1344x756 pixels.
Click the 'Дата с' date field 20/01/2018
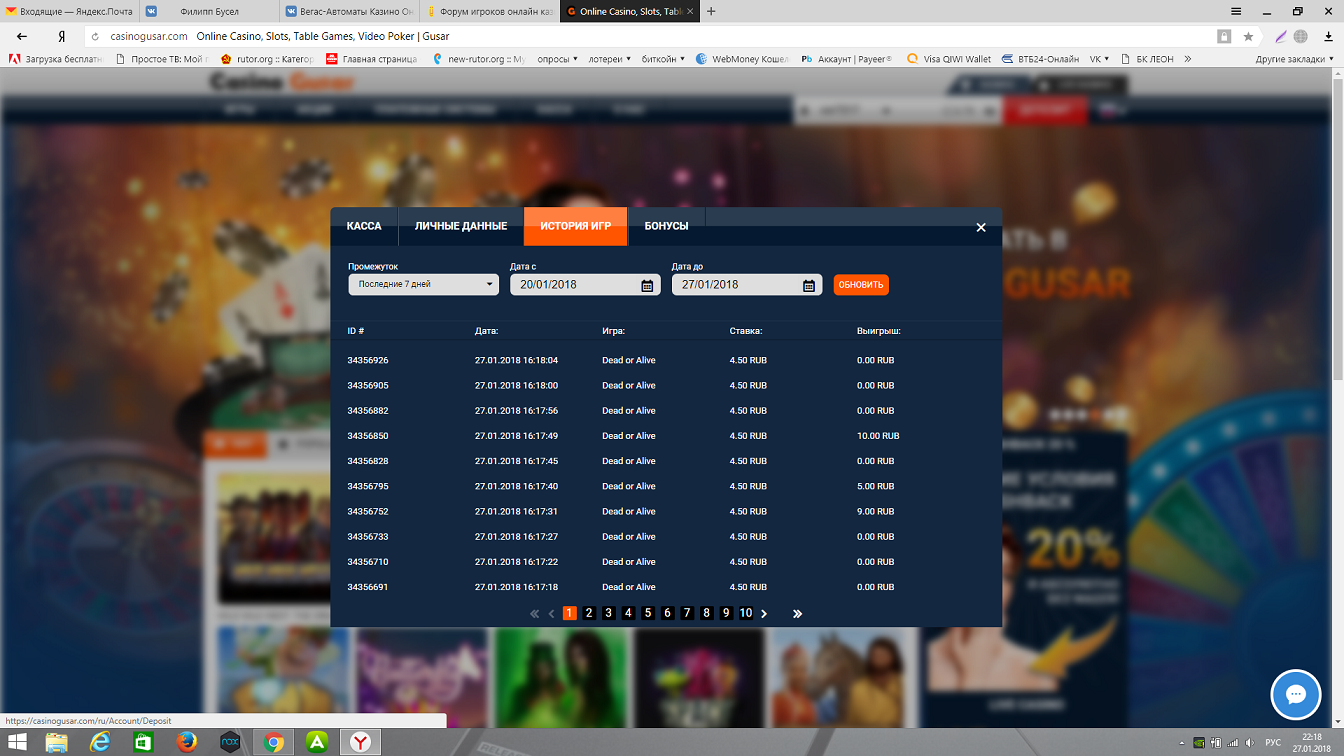(x=585, y=285)
